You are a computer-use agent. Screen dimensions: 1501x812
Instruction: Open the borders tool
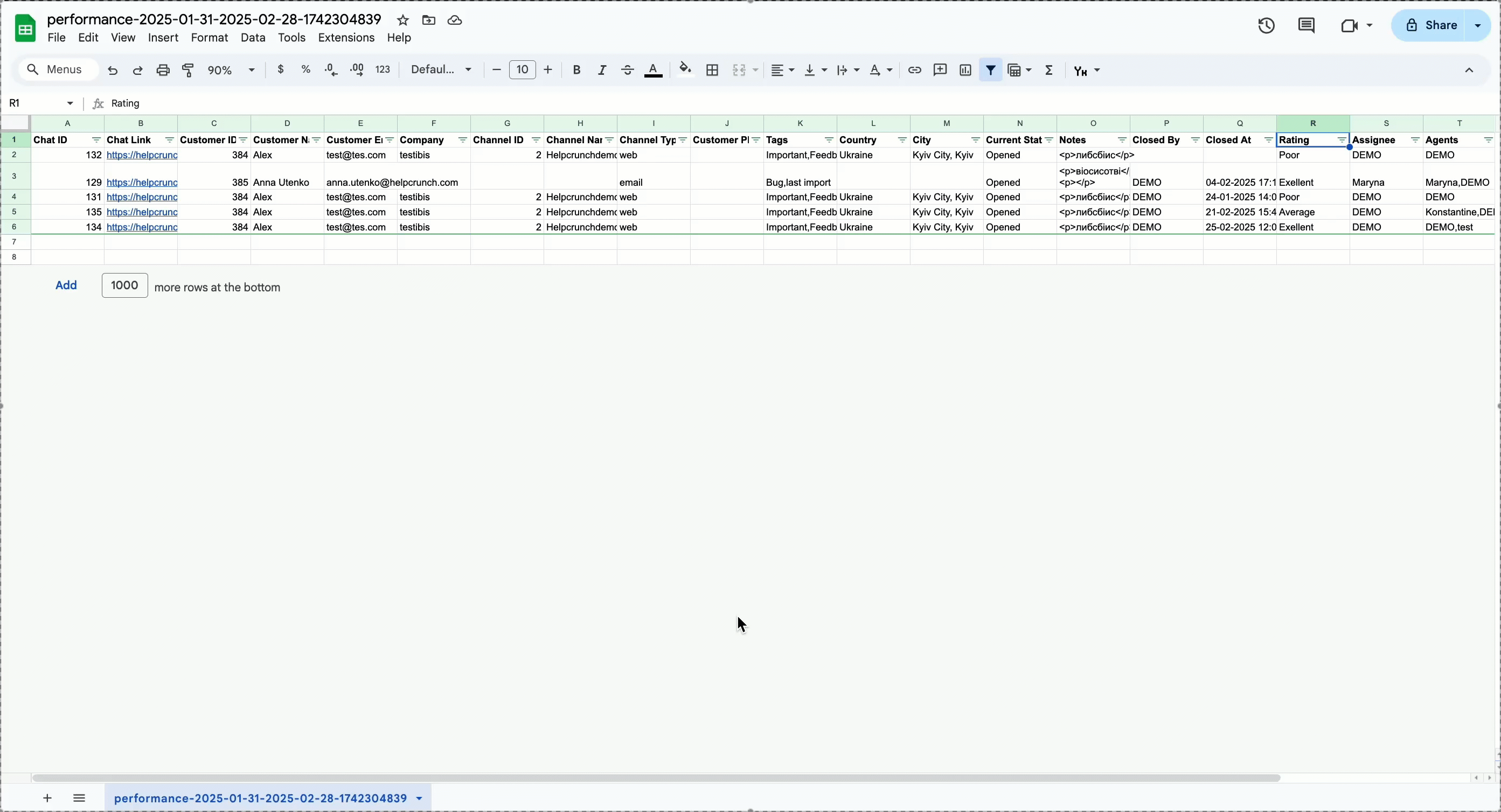(712, 71)
